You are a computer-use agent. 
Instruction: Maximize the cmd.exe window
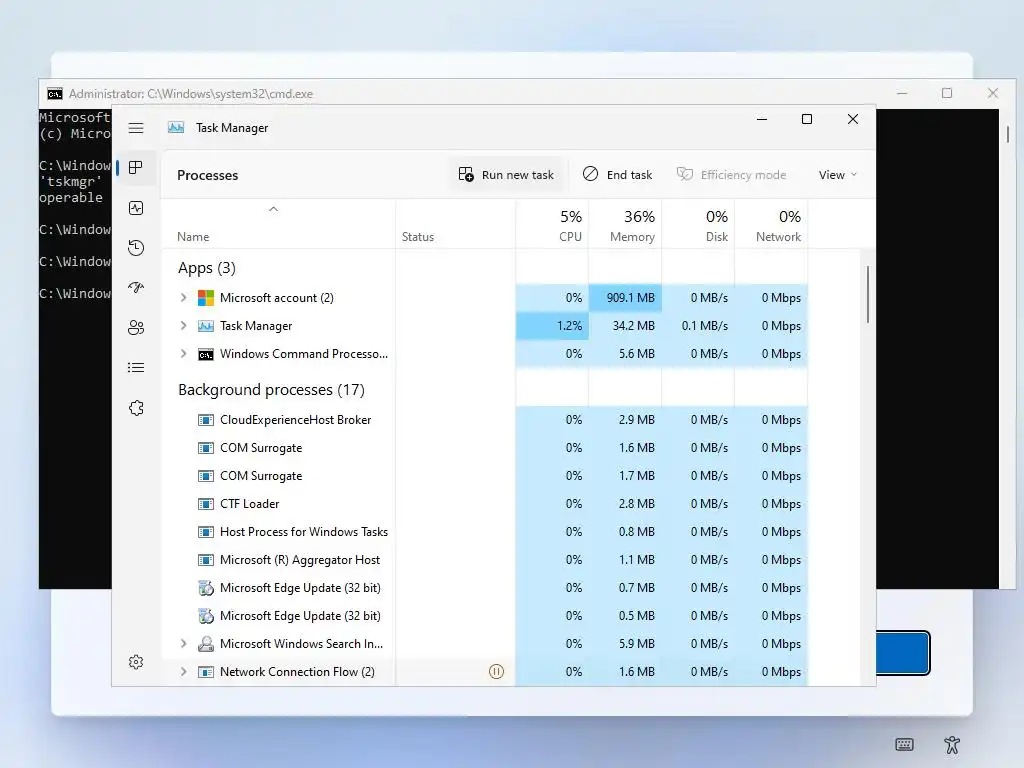click(947, 93)
